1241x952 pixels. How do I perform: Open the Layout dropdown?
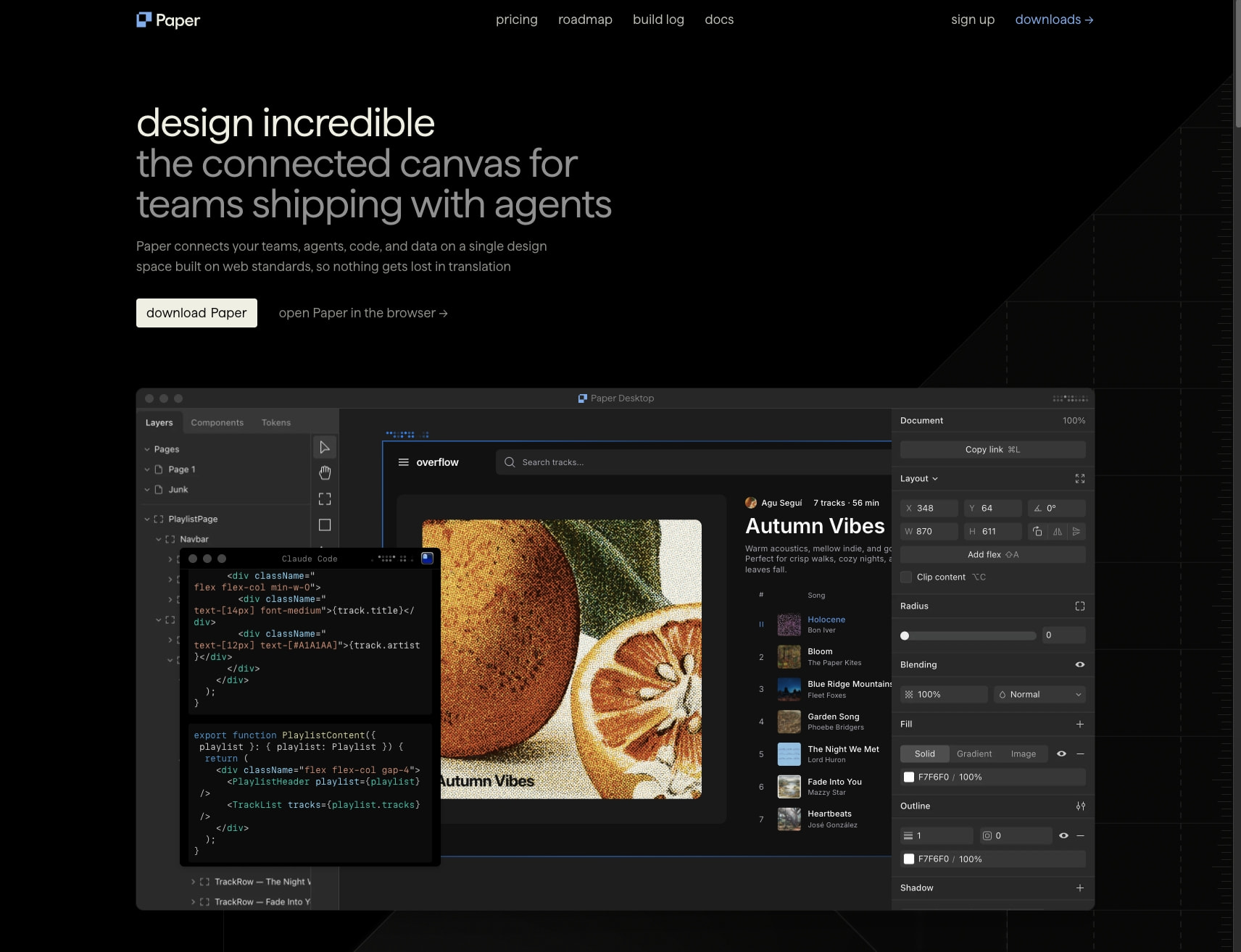coord(919,479)
